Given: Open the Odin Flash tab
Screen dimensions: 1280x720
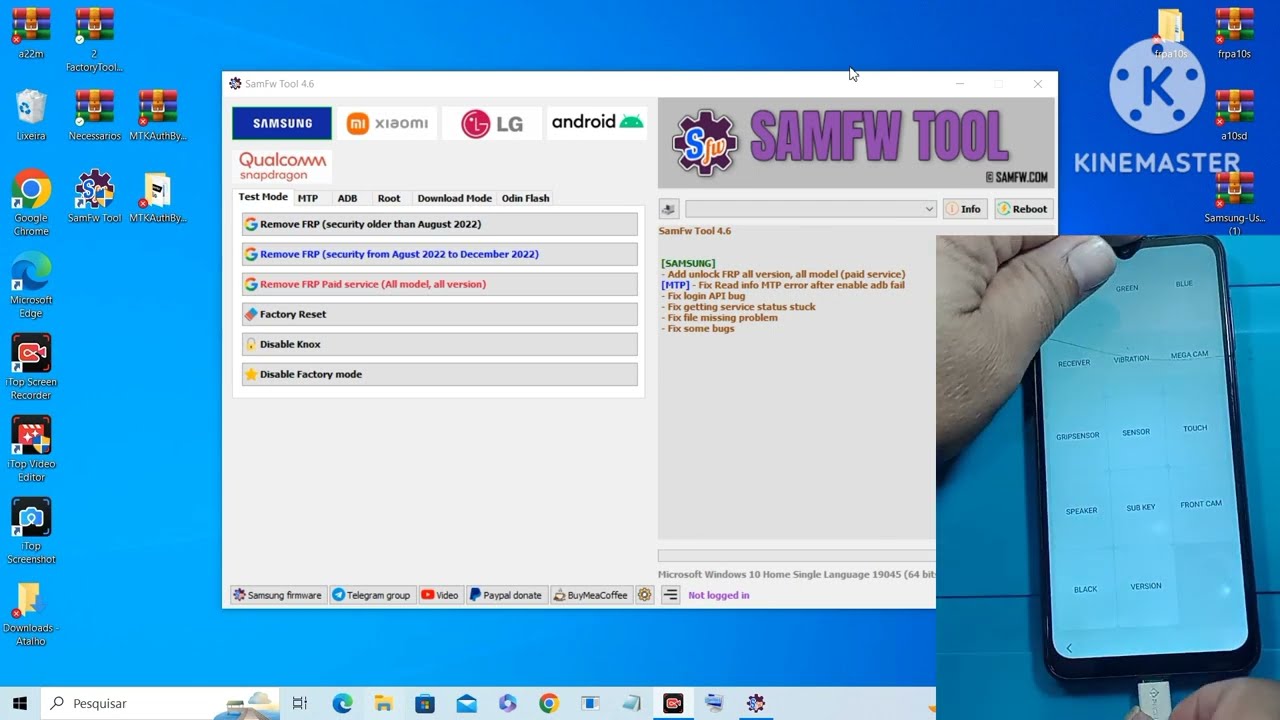Looking at the screenshot, I should (x=525, y=198).
